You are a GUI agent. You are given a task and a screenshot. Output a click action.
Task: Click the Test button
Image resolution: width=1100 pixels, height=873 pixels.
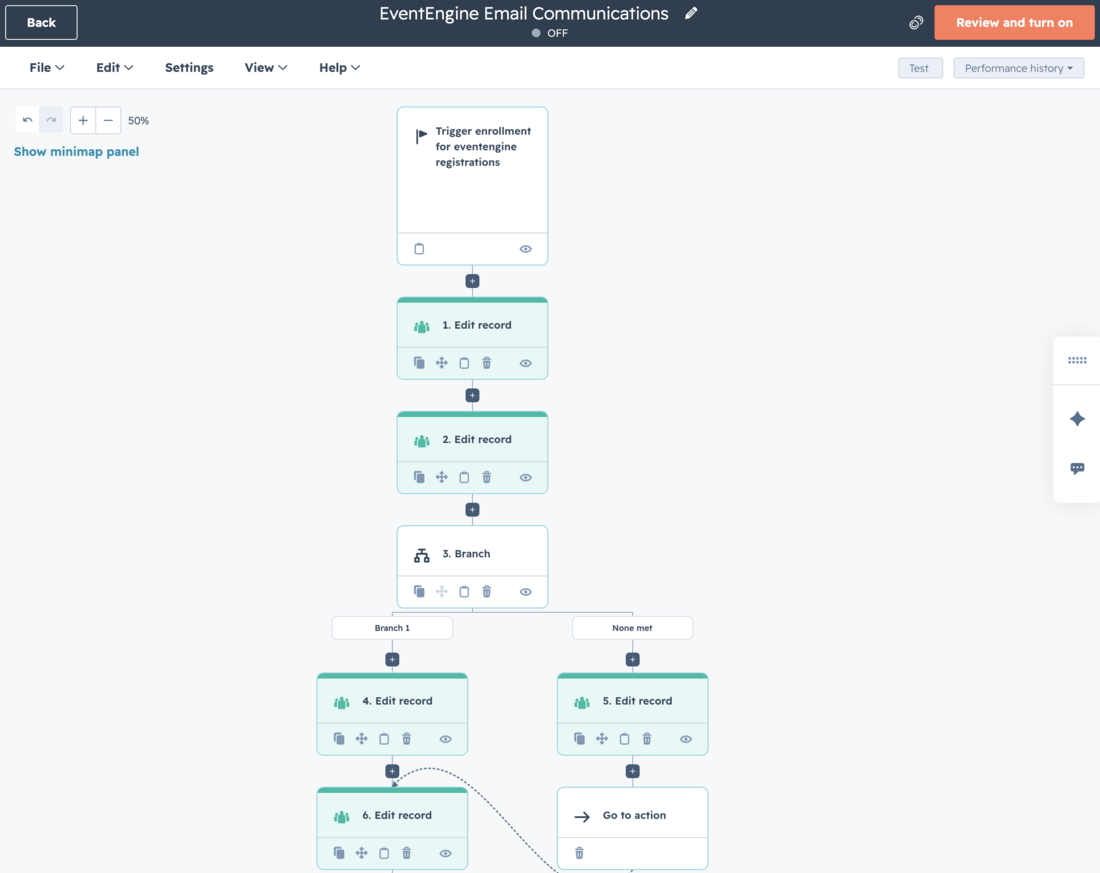919,68
